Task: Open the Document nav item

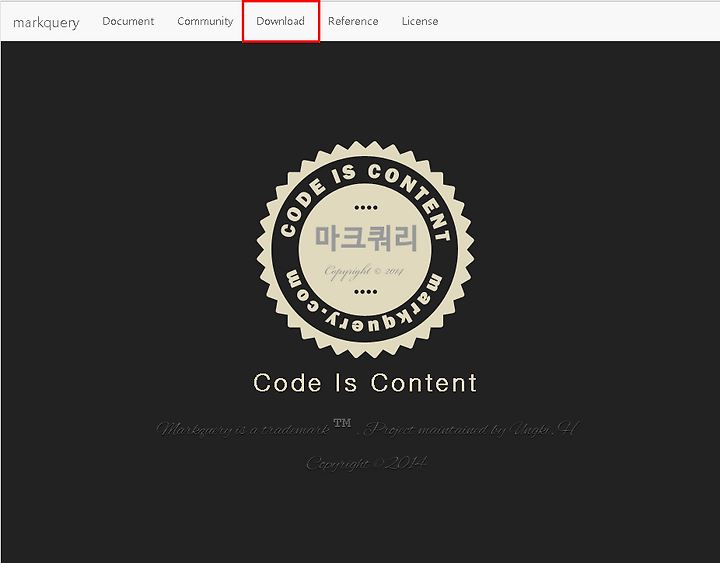Action: click(x=128, y=21)
